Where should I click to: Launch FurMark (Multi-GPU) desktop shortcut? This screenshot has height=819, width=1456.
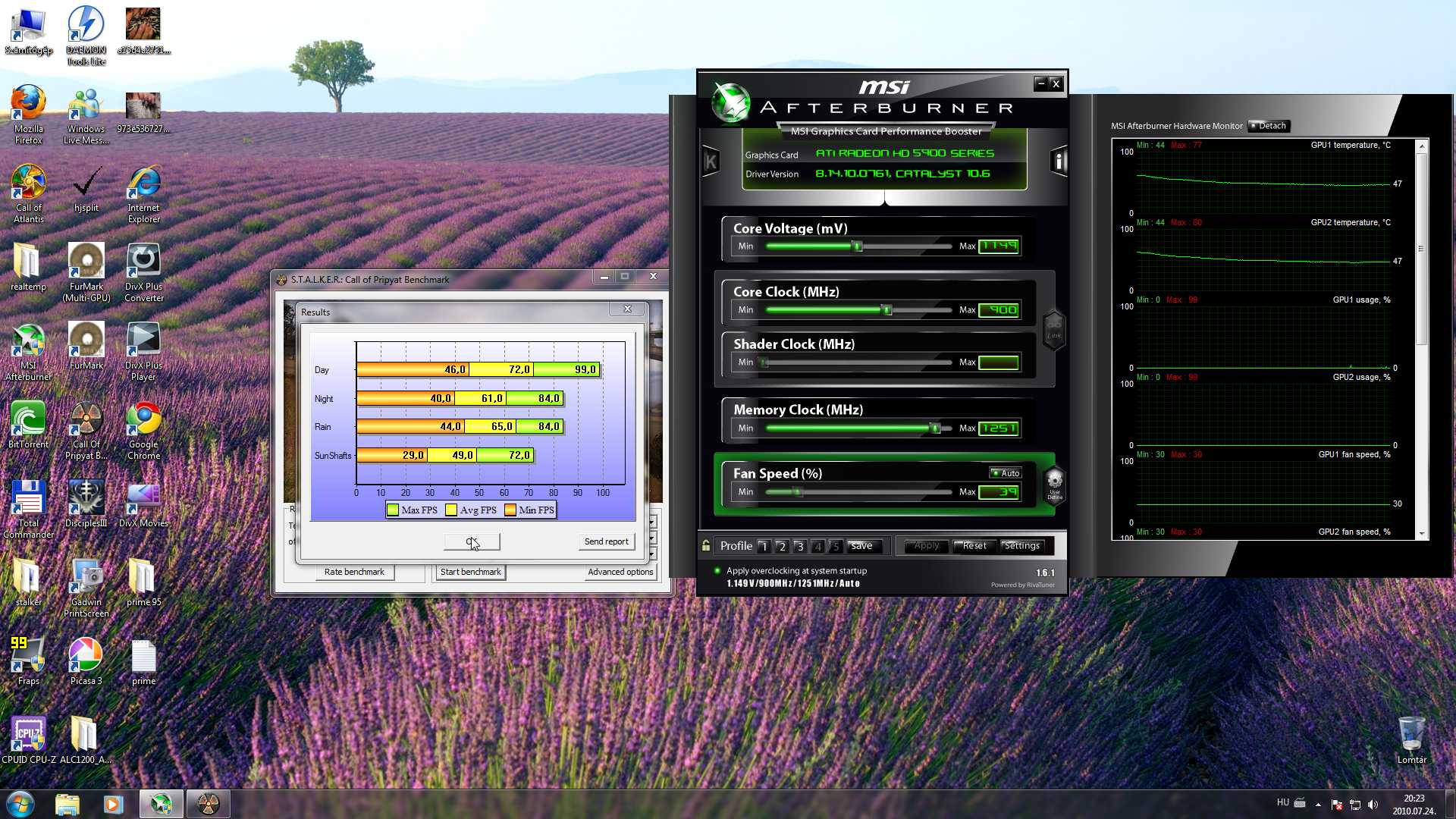click(x=86, y=271)
